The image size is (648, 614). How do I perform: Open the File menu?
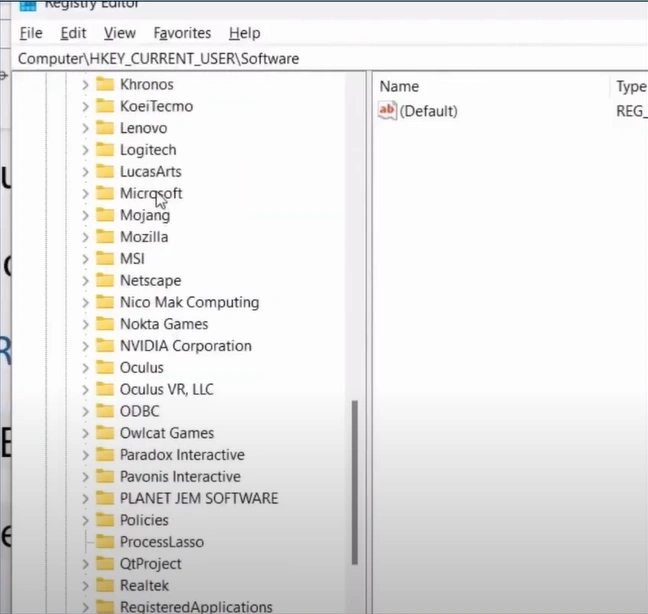point(31,33)
